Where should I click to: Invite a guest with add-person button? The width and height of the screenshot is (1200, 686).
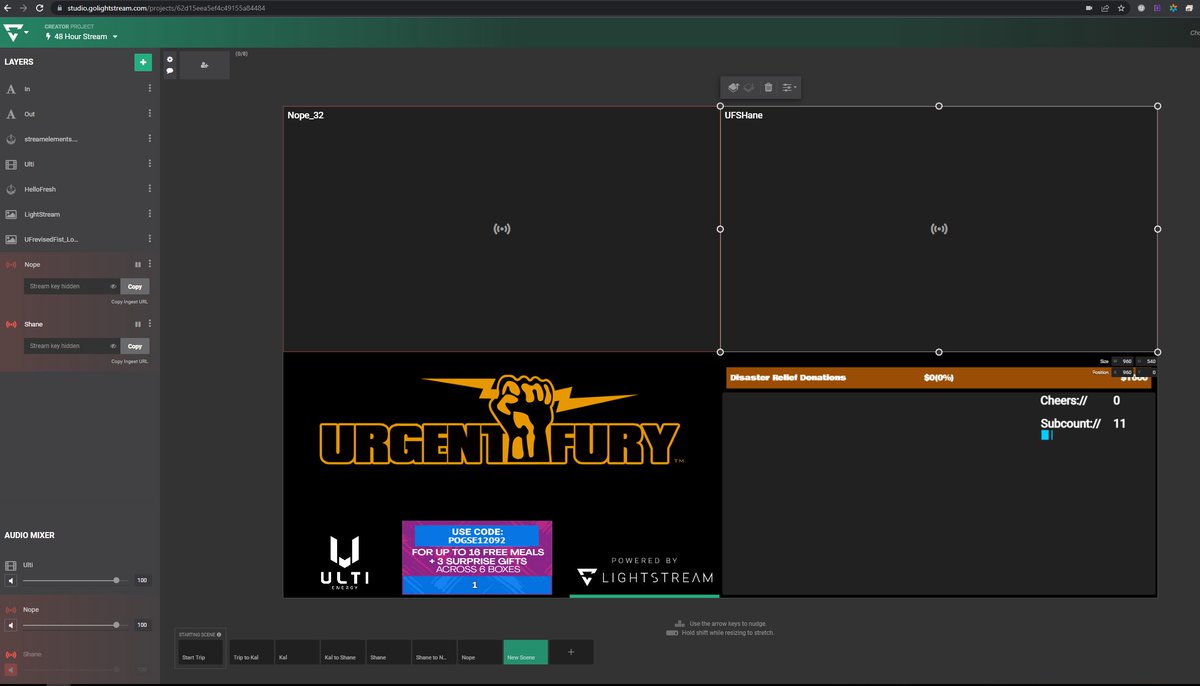click(x=204, y=65)
